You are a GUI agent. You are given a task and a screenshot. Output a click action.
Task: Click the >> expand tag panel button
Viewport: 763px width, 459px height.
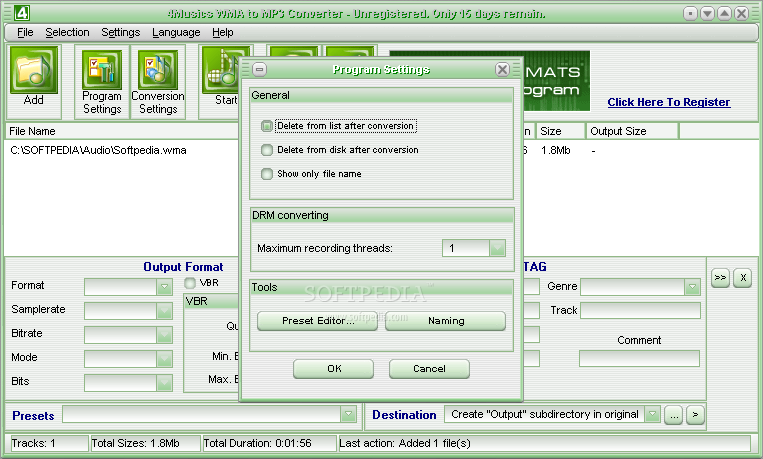point(720,278)
